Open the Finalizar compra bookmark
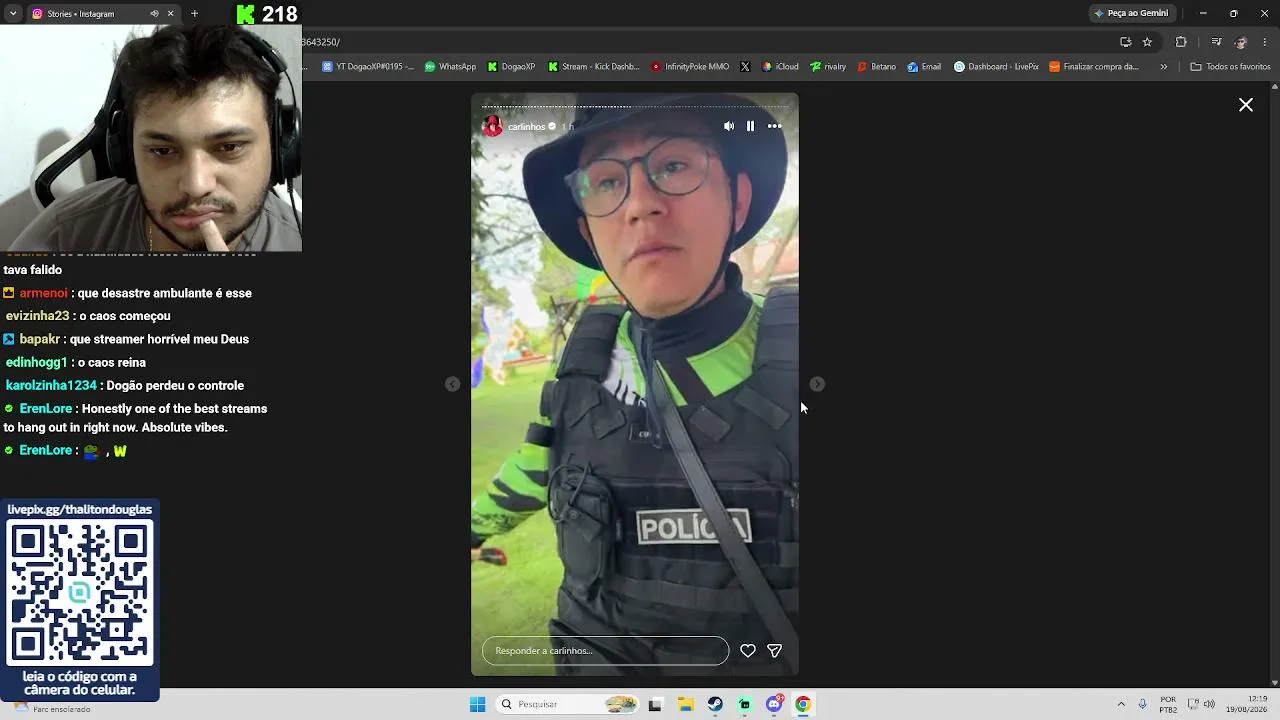Viewport: 1280px width, 720px height. point(1094,67)
